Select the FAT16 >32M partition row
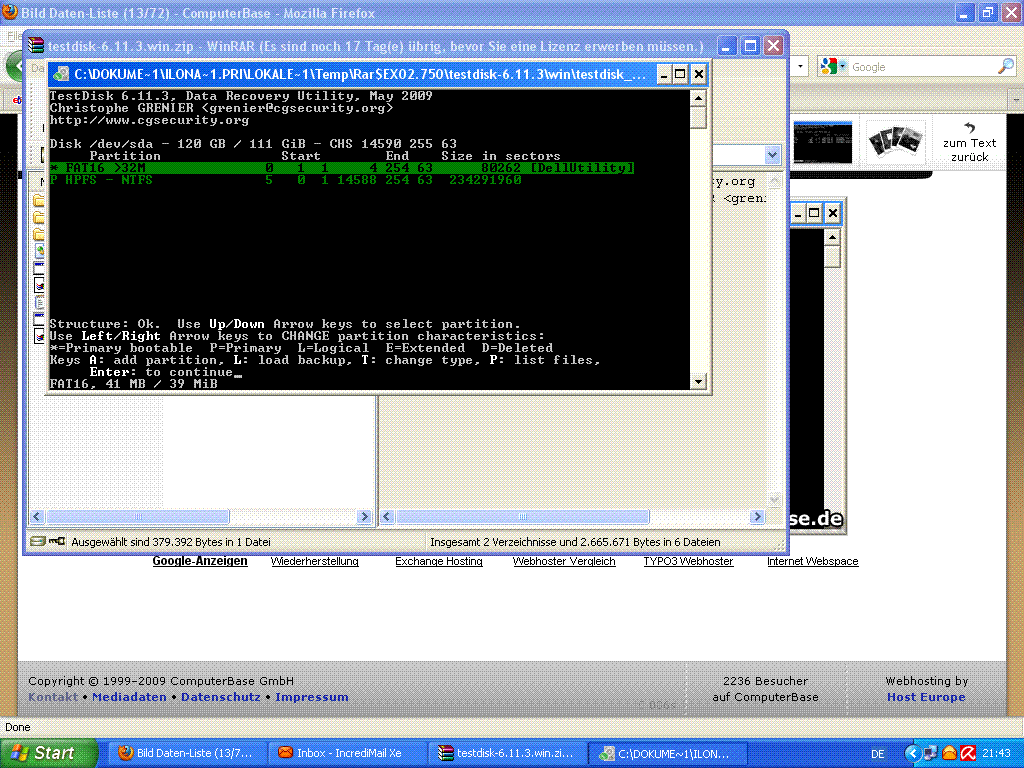1024x768 pixels. coord(342,168)
